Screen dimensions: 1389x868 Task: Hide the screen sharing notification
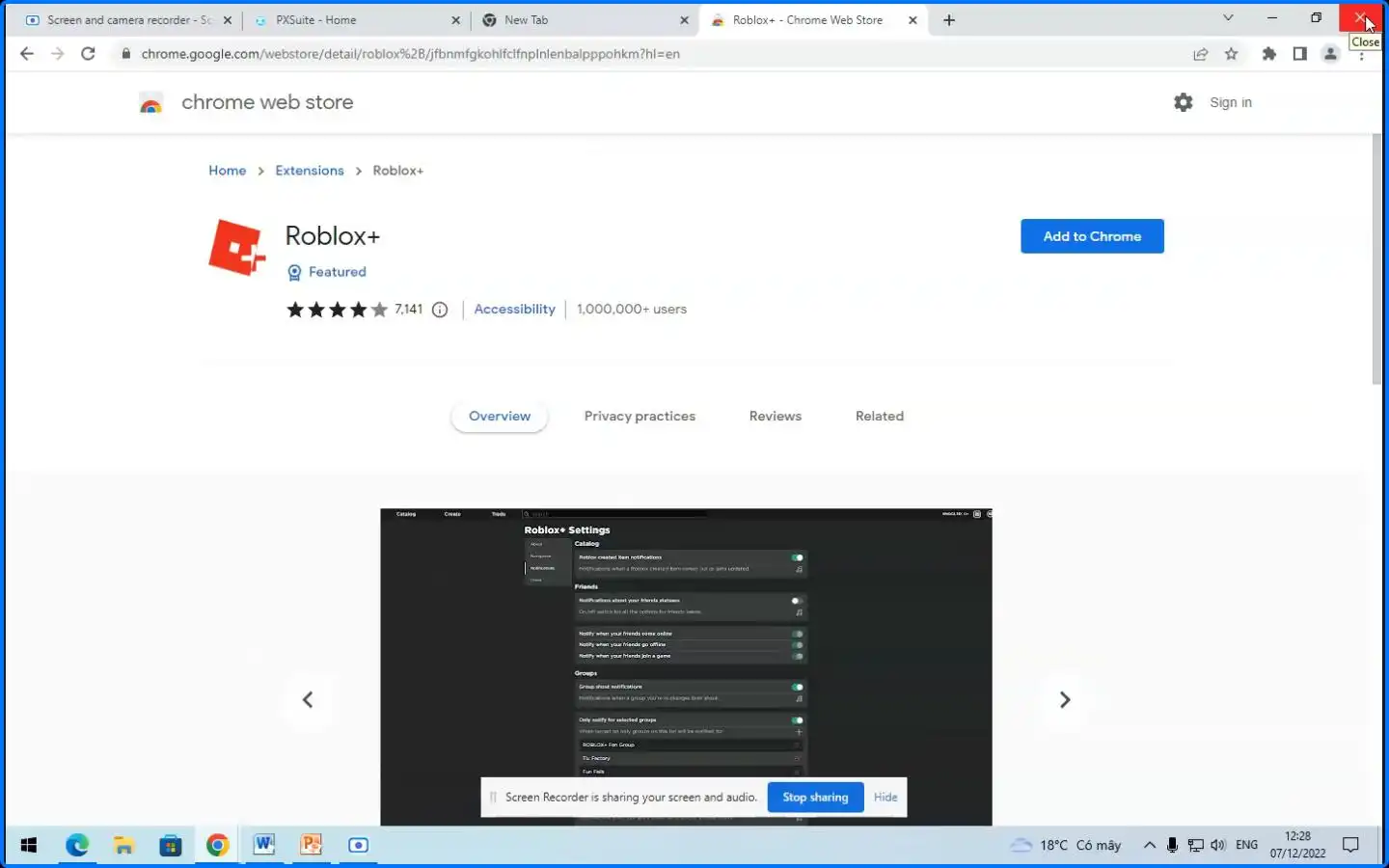[x=885, y=798]
